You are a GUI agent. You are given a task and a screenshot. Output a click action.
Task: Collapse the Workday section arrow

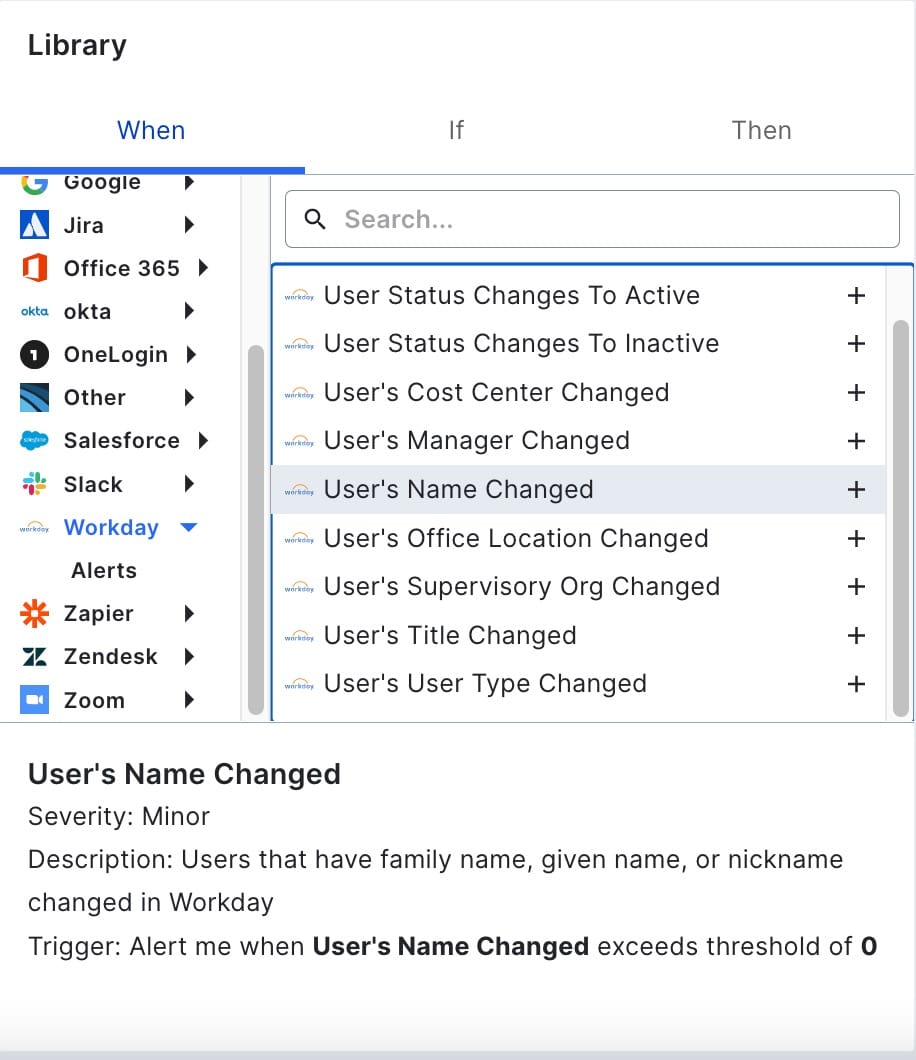coord(189,527)
